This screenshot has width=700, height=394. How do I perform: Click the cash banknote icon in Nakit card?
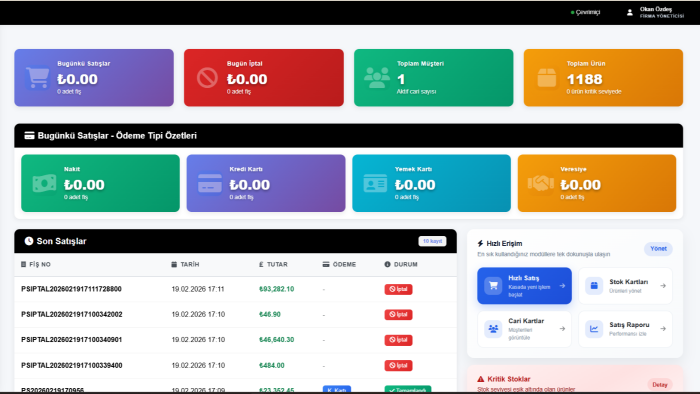coord(44,183)
